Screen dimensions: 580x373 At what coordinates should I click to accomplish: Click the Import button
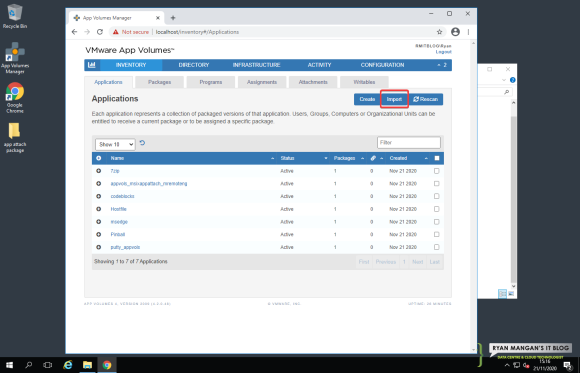(394, 99)
